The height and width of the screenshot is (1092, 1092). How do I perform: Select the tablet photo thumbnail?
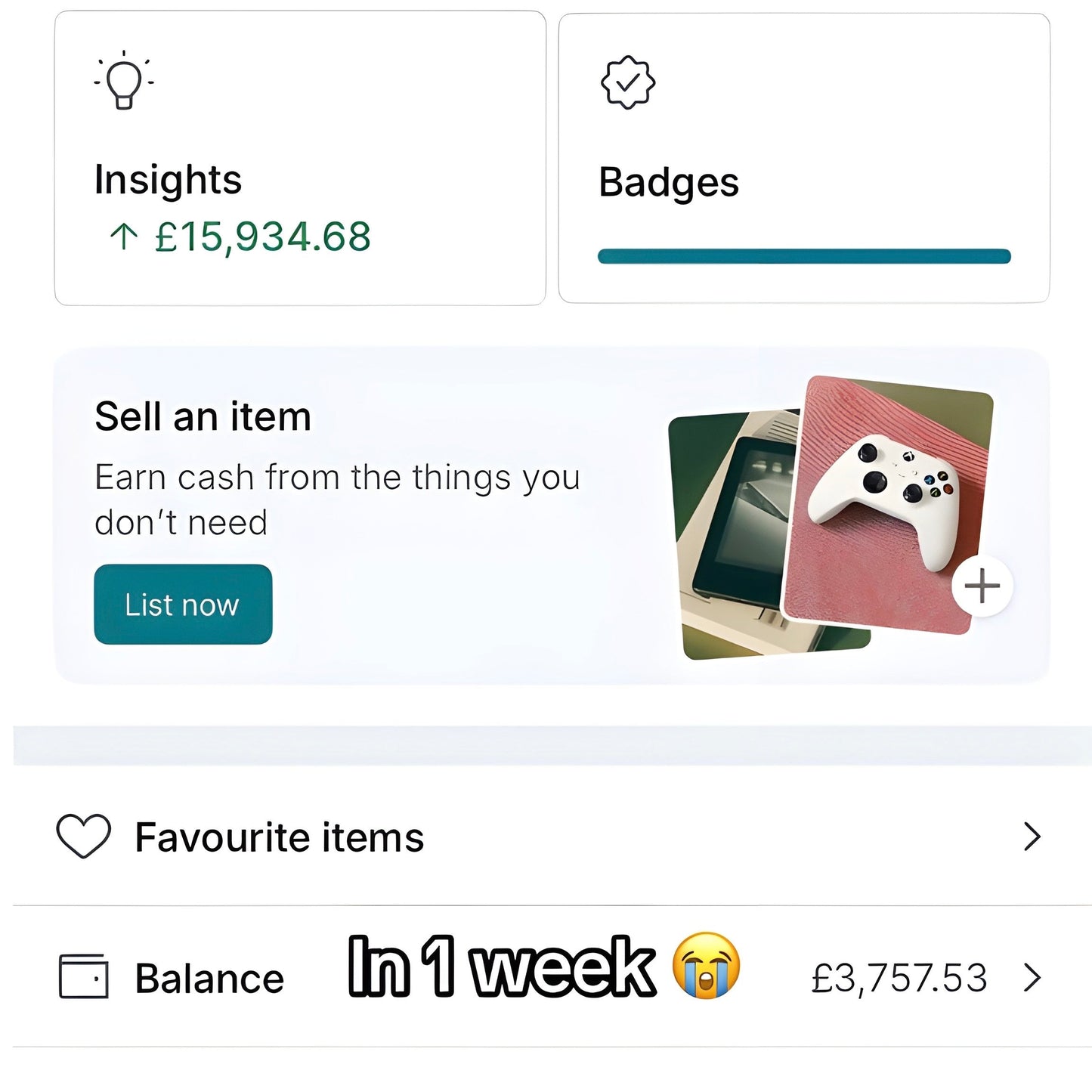click(729, 529)
